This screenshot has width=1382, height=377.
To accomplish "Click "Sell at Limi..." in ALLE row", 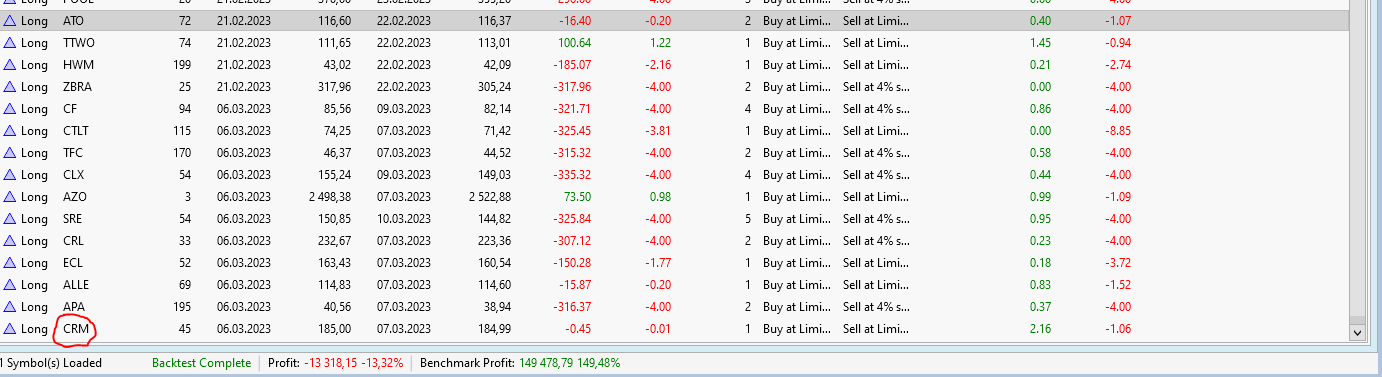I will (x=876, y=285).
